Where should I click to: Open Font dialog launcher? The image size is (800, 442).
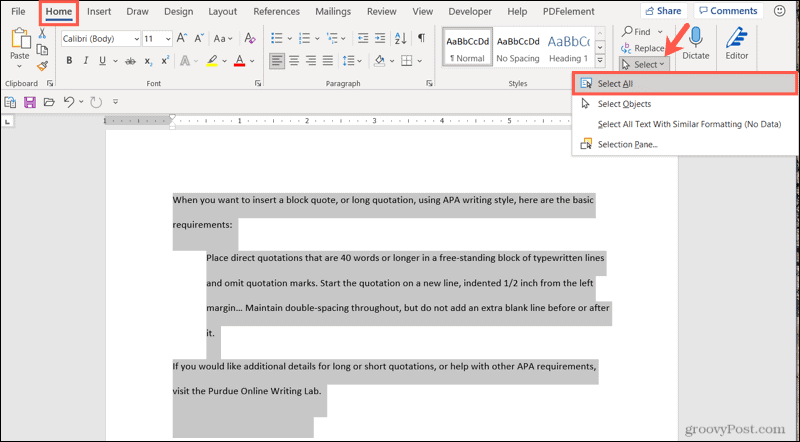click(x=258, y=83)
